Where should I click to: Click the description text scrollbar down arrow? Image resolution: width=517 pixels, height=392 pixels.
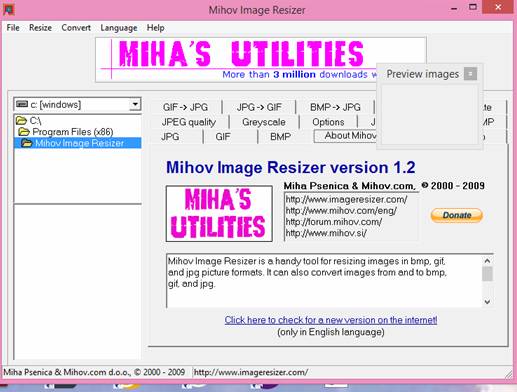pyautogui.click(x=487, y=302)
